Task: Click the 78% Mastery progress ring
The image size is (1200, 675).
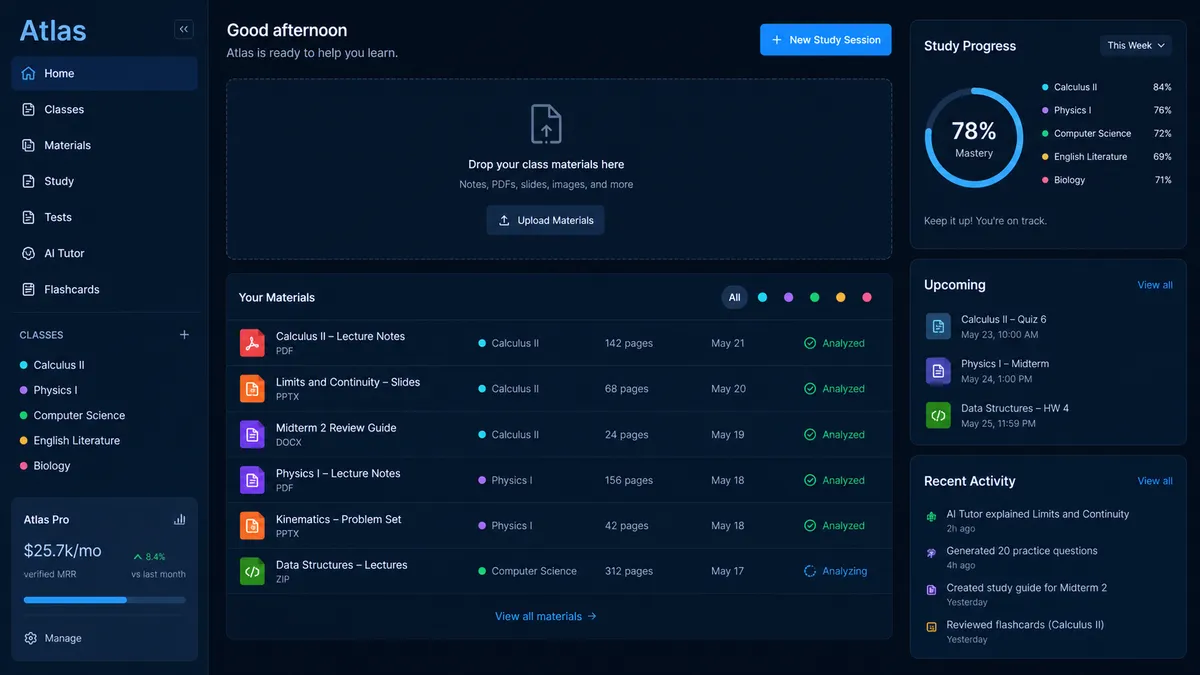Action: click(974, 138)
